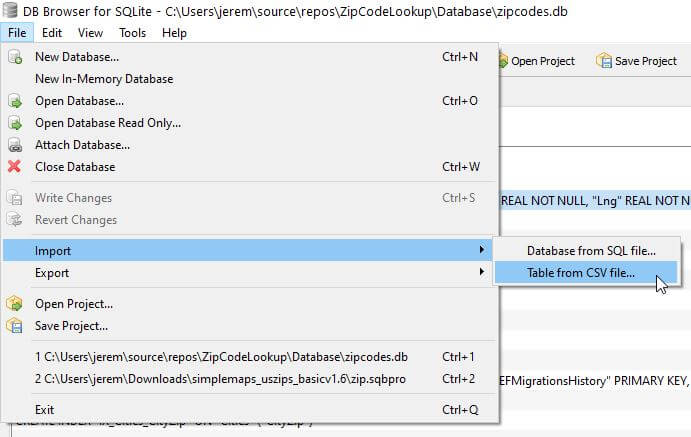Click Open Project toolbar button label

pos(543,61)
